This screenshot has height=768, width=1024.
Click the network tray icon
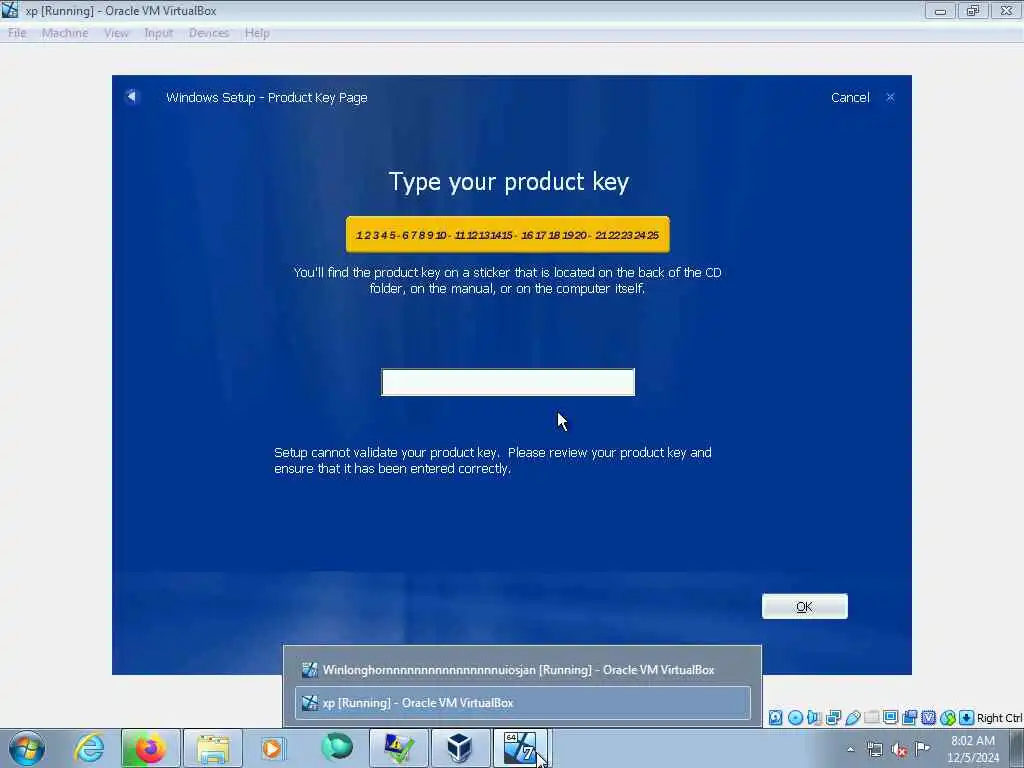pyautogui.click(x=874, y=749)
